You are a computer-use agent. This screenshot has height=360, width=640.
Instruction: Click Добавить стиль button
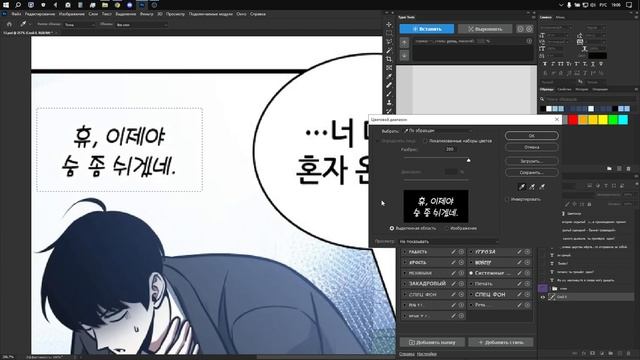point(500,342)
